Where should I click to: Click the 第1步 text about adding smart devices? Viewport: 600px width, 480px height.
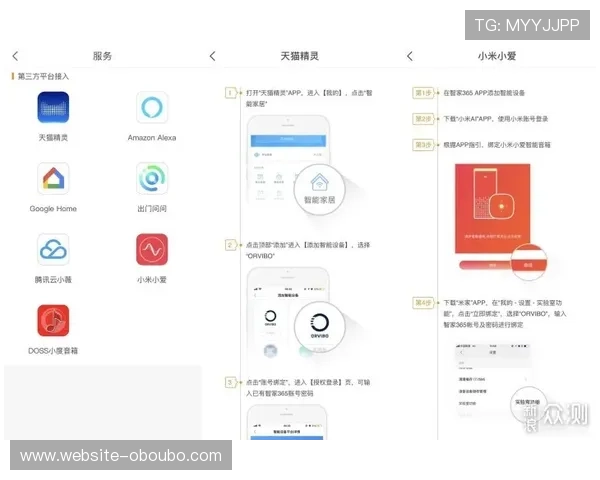tap(484, 93)
